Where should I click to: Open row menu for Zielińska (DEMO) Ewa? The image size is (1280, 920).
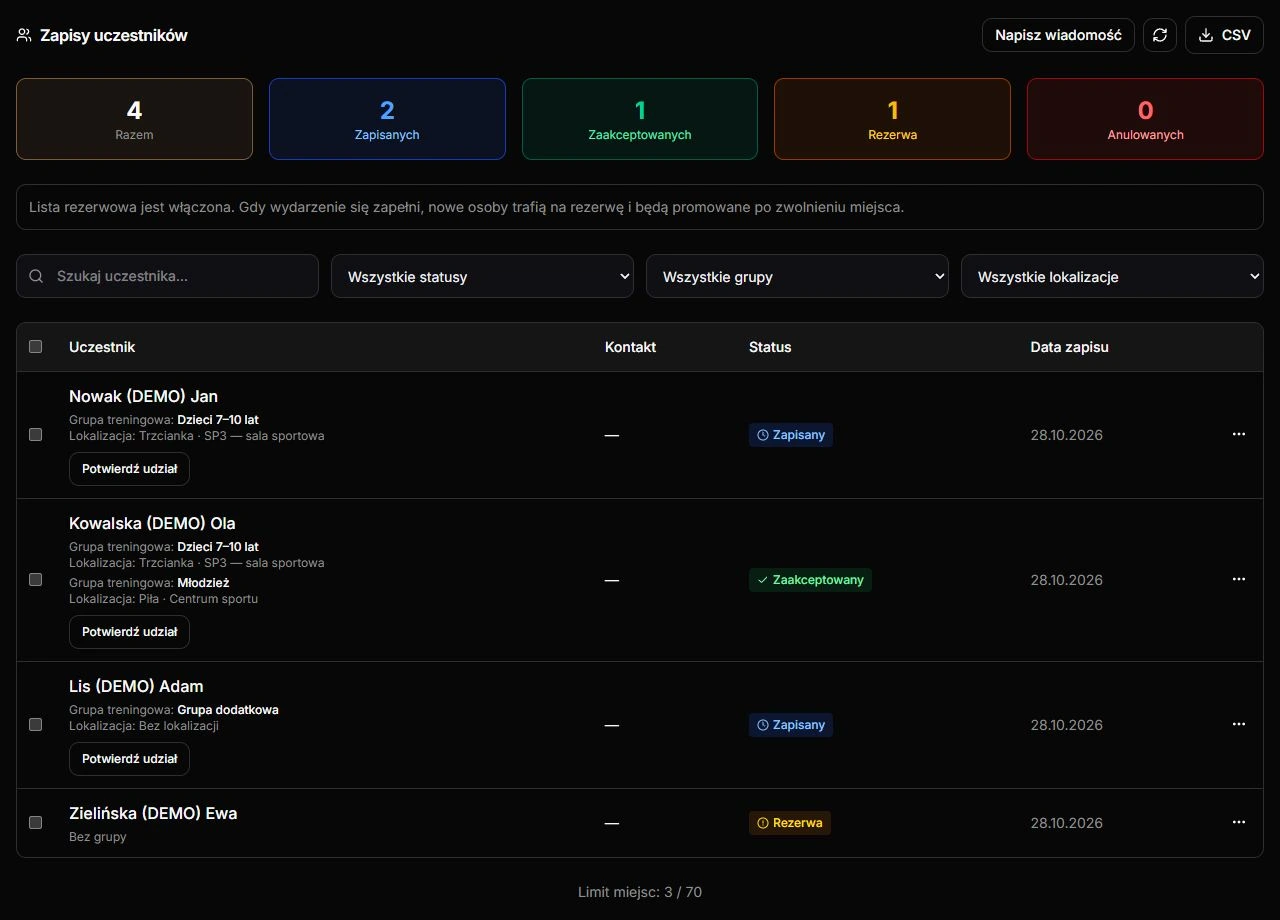pos(1239,822)
